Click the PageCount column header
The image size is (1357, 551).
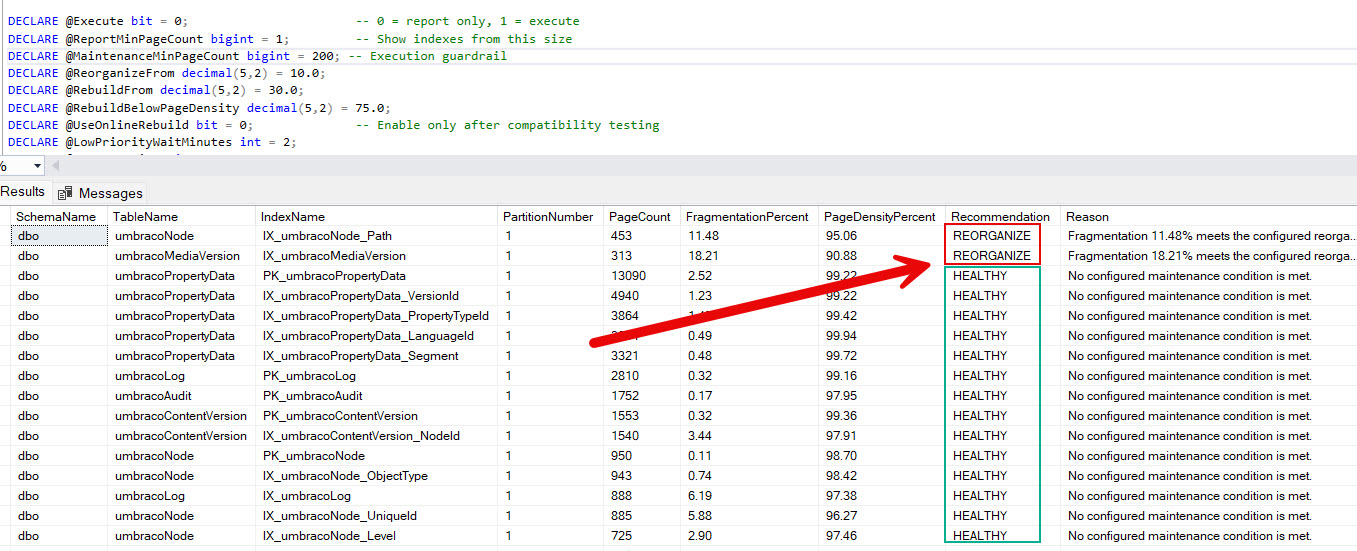point(640,216)
